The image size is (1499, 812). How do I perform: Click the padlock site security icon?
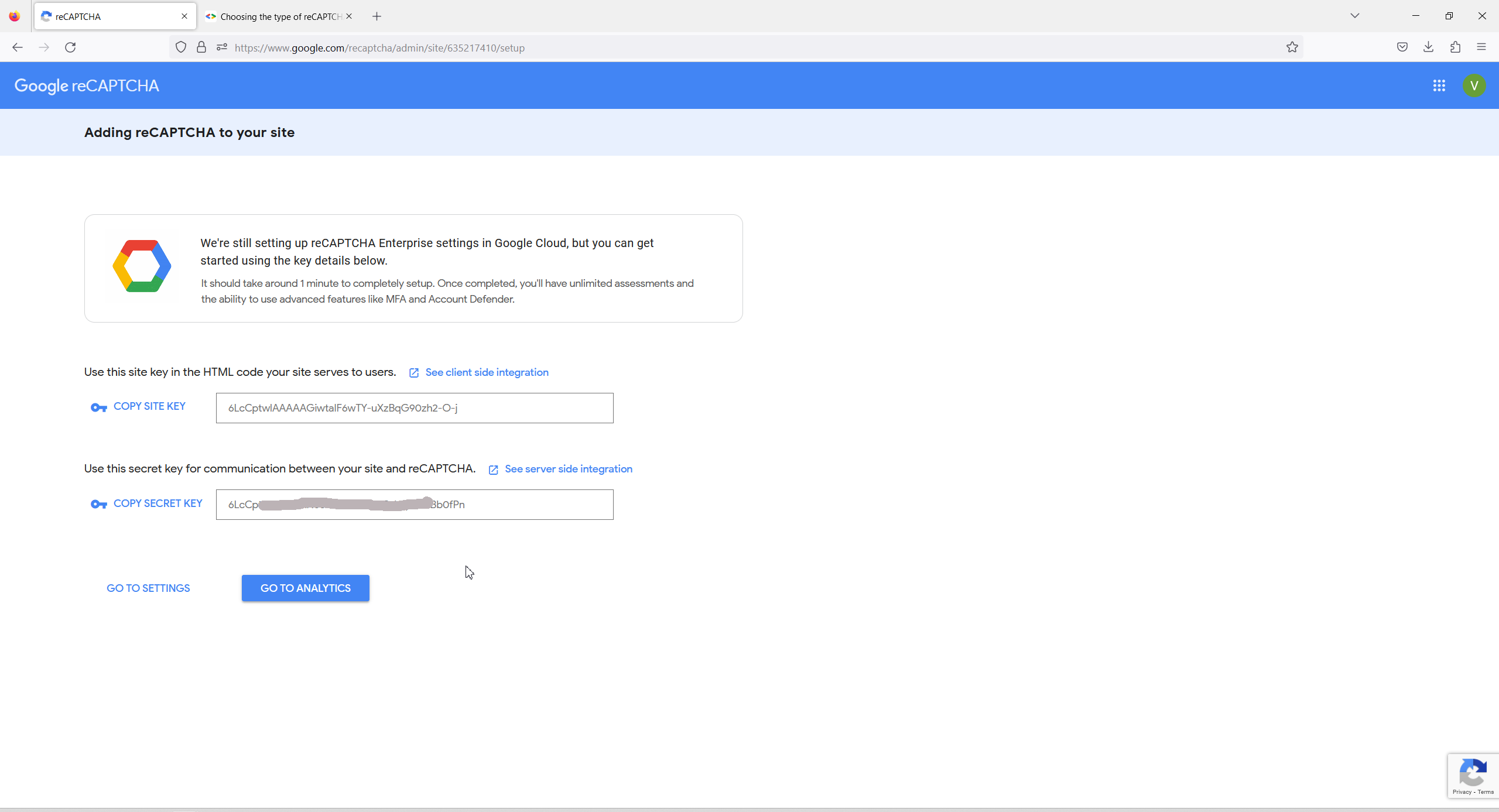201,47
